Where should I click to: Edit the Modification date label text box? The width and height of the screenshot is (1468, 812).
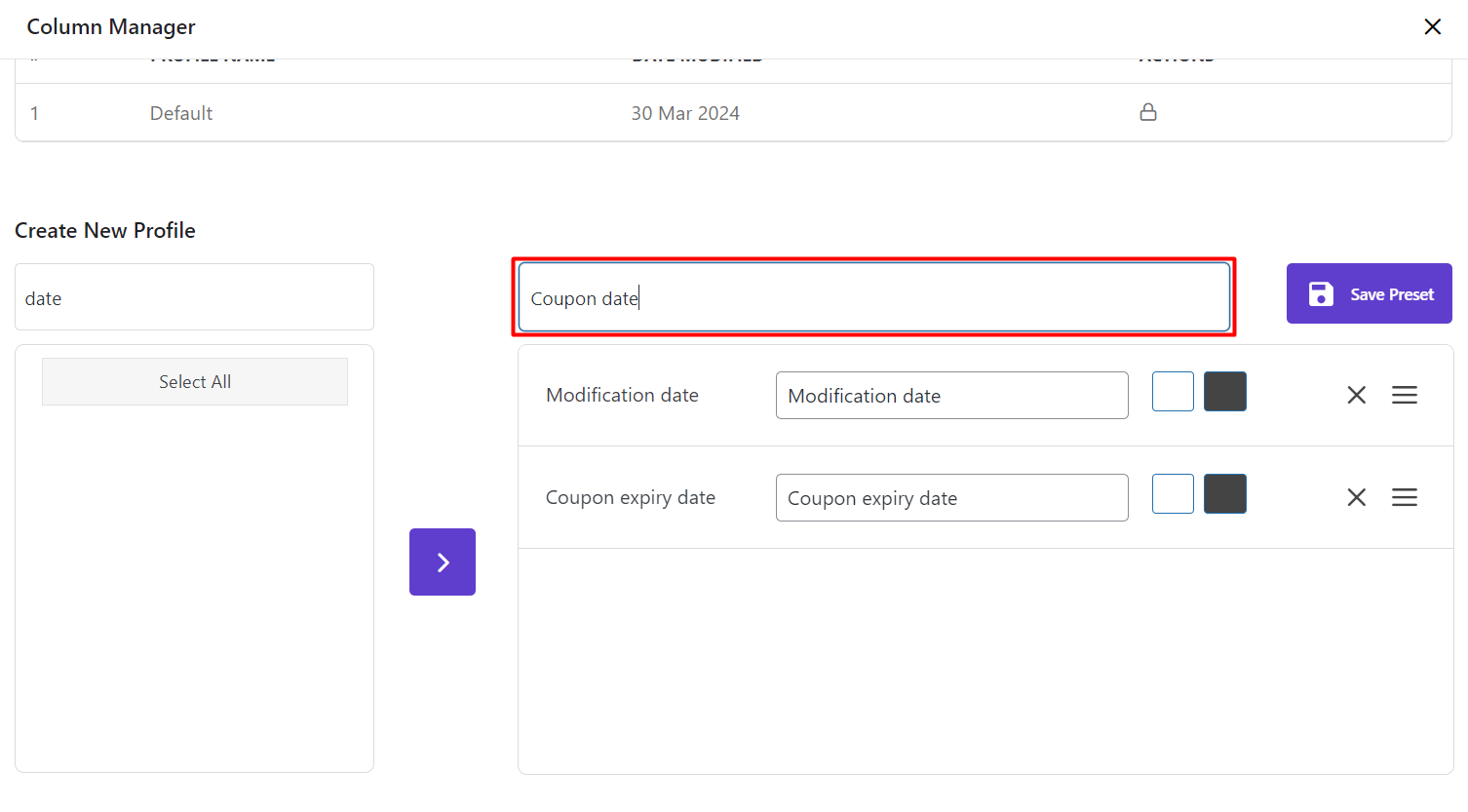(951, 396)
